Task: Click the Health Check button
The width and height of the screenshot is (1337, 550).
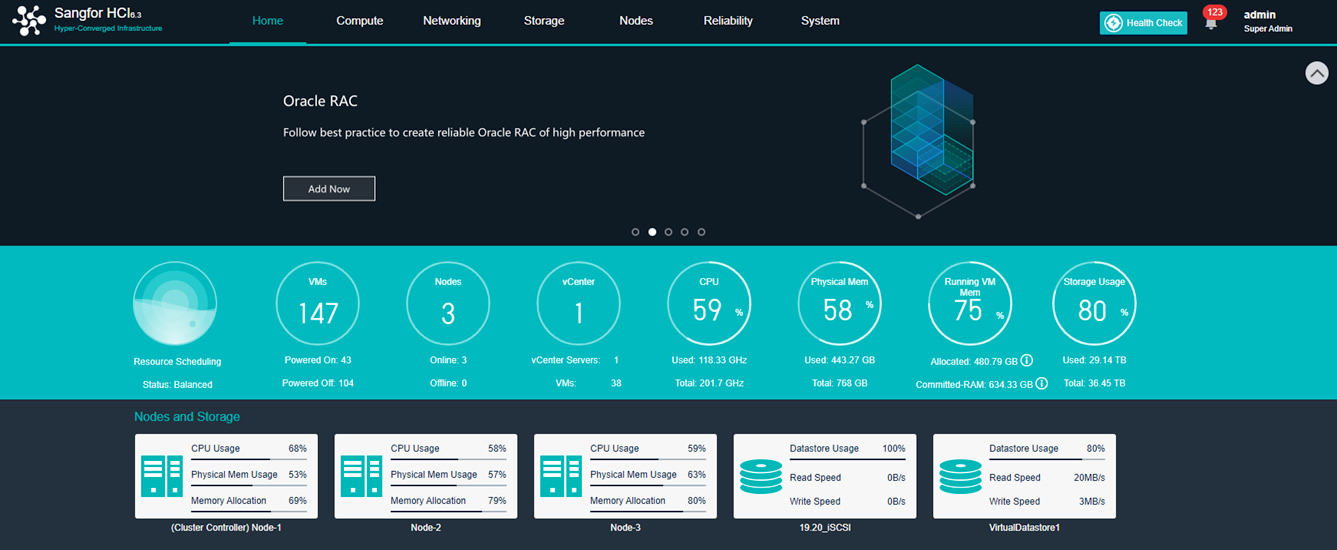Action: click(1143, 23)
